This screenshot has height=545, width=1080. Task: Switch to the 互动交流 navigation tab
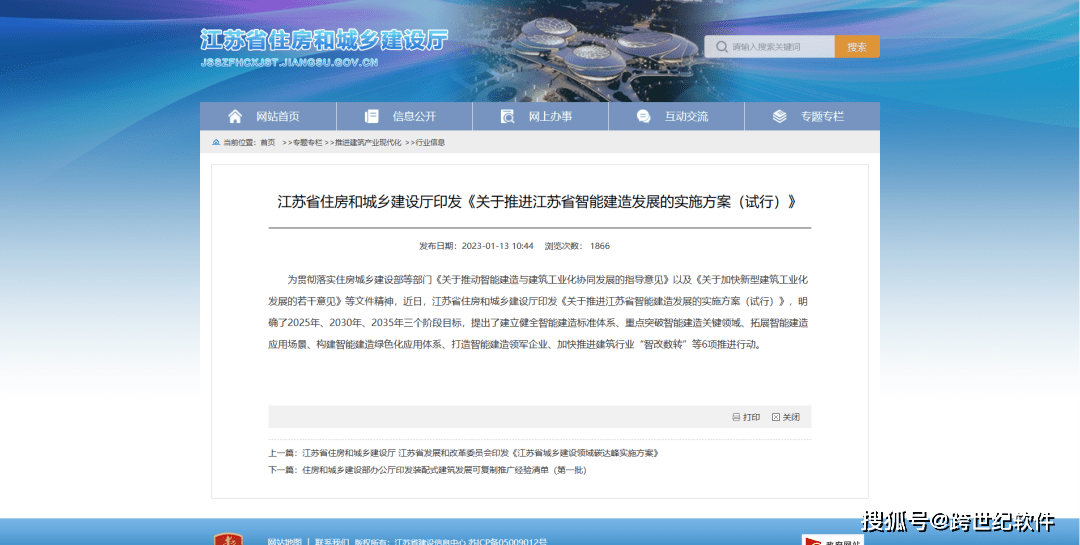click(676, 116)
